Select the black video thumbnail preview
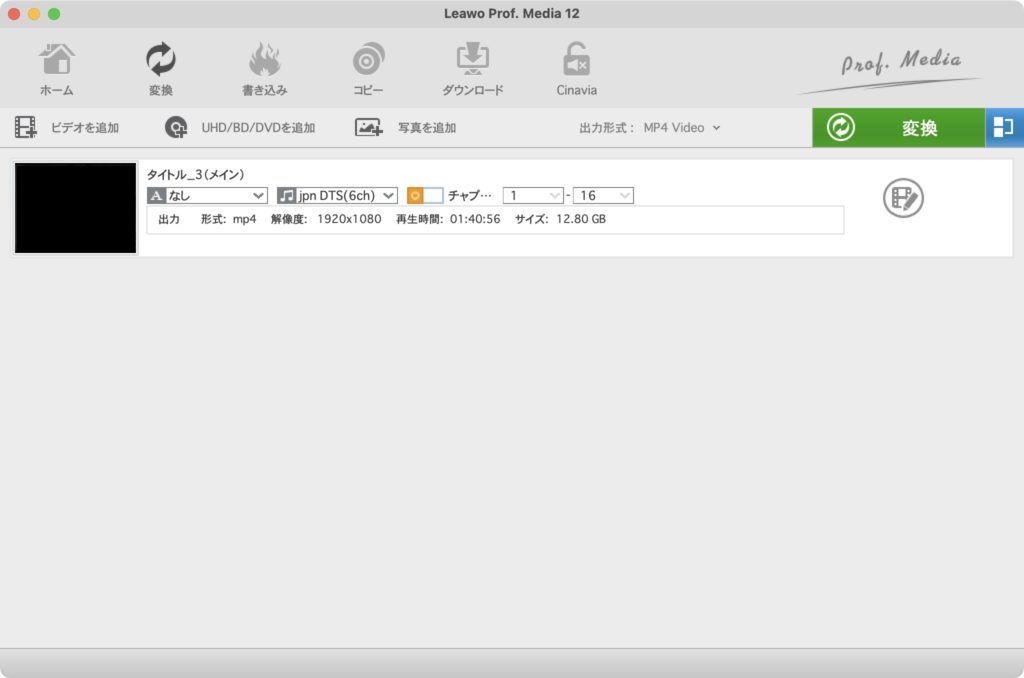Viewport: 1024px width, 678px height. point(75,208)
